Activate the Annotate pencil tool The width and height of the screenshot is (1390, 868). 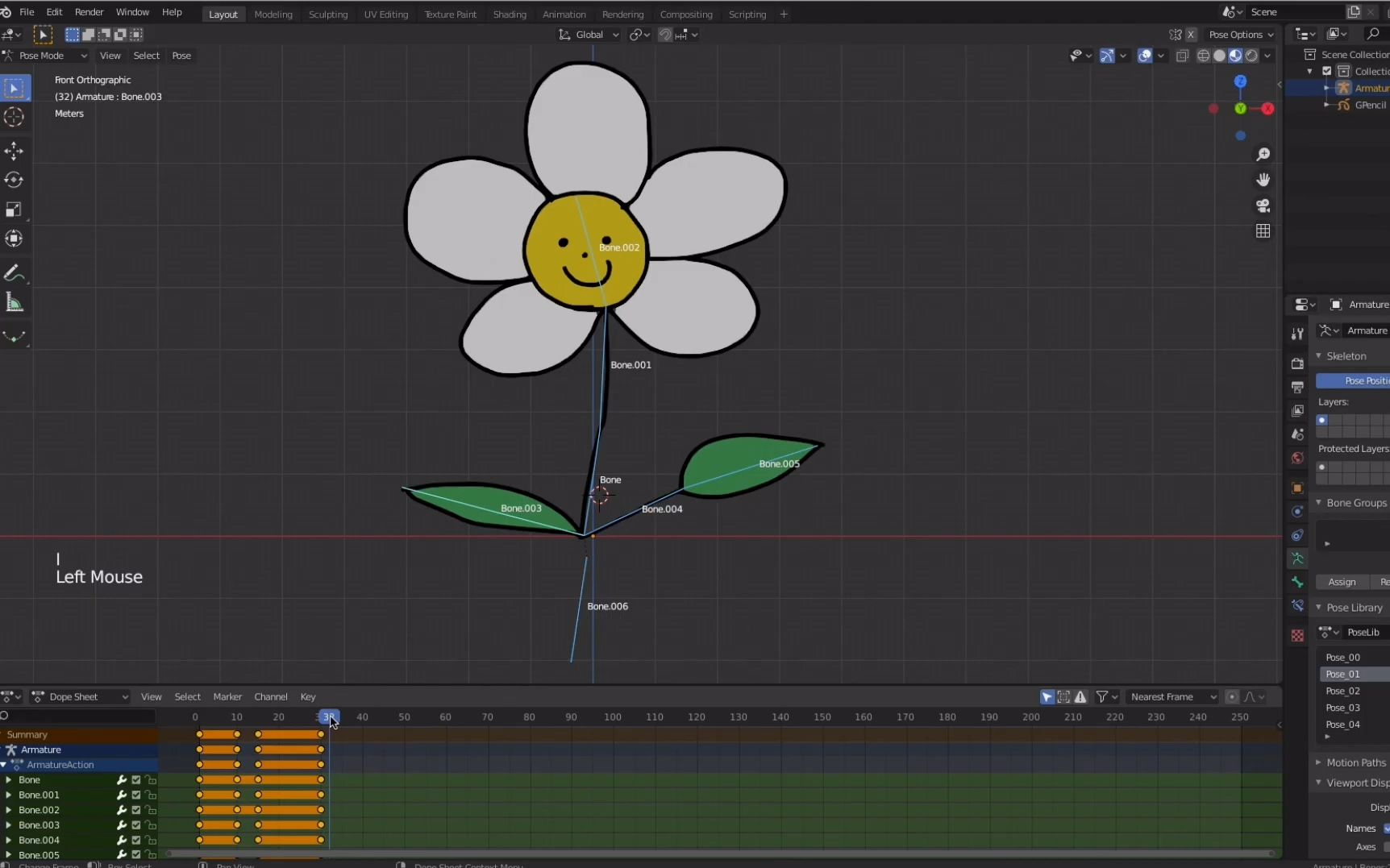(x=14, y=274)
